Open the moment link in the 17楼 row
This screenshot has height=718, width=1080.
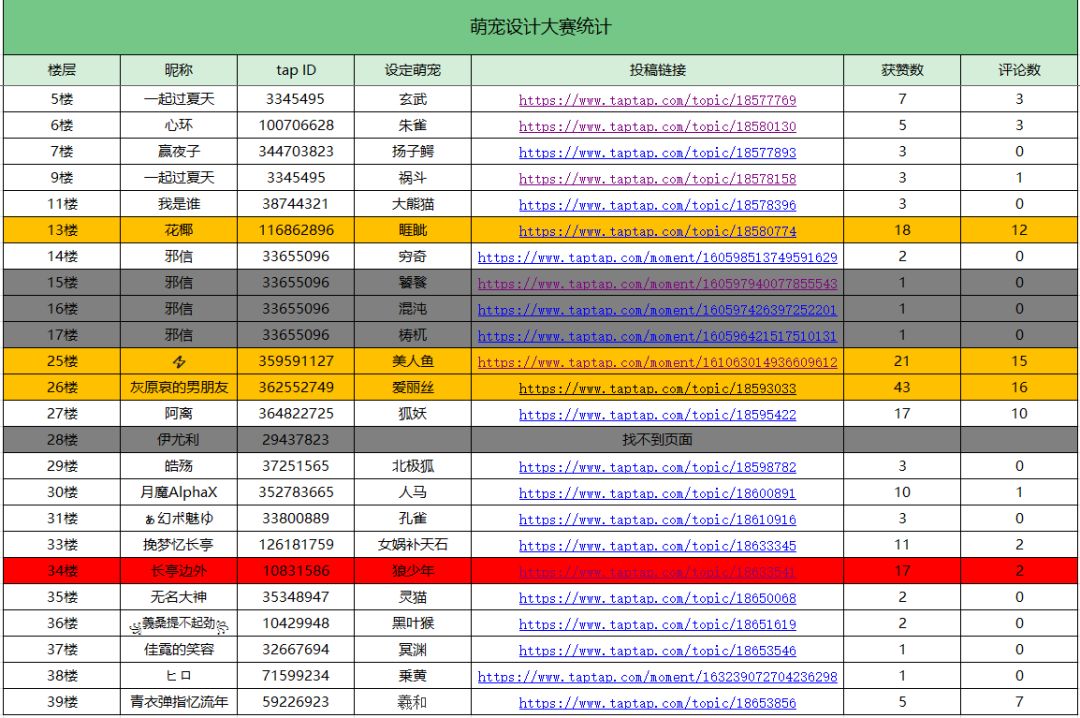(657, 336)
